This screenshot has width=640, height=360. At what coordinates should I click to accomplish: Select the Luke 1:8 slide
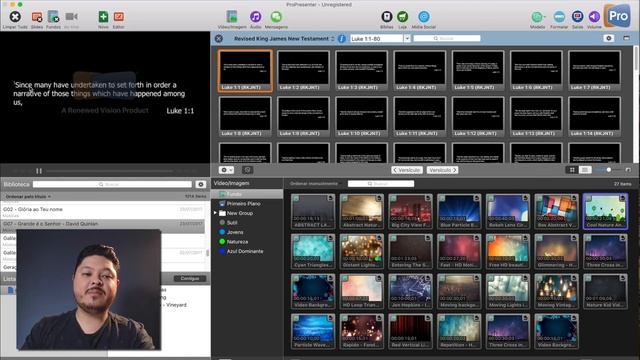tap(245, 117)
